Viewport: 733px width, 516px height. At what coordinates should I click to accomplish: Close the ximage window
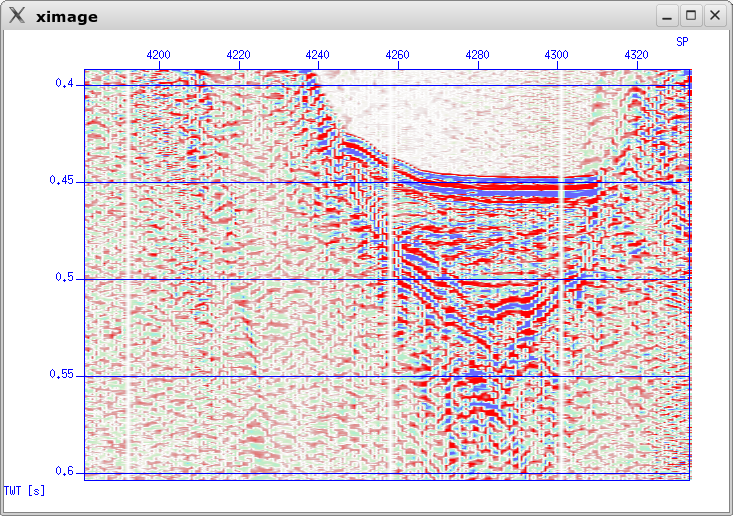click(x=714, y=15)
